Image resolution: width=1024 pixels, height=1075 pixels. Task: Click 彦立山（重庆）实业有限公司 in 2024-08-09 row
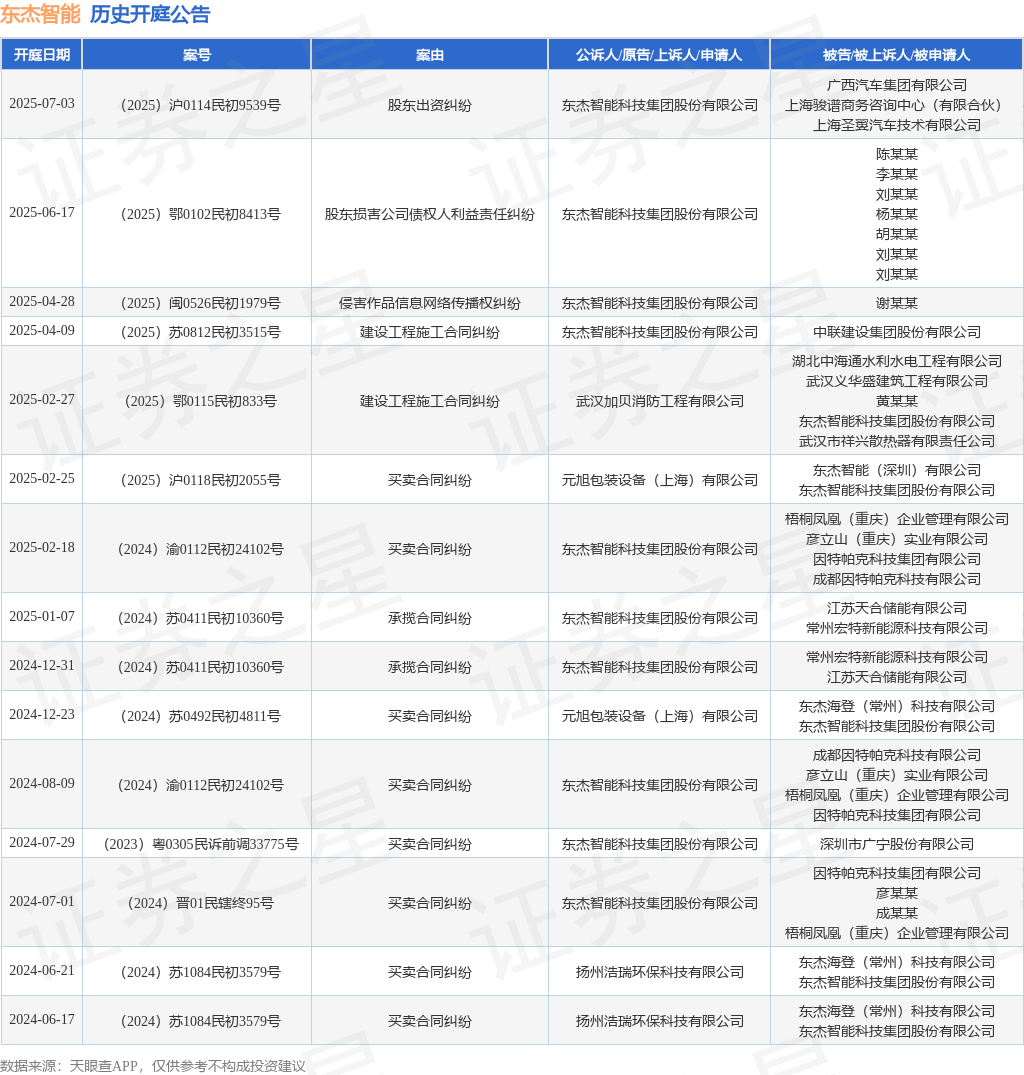(x=897, y=775)
